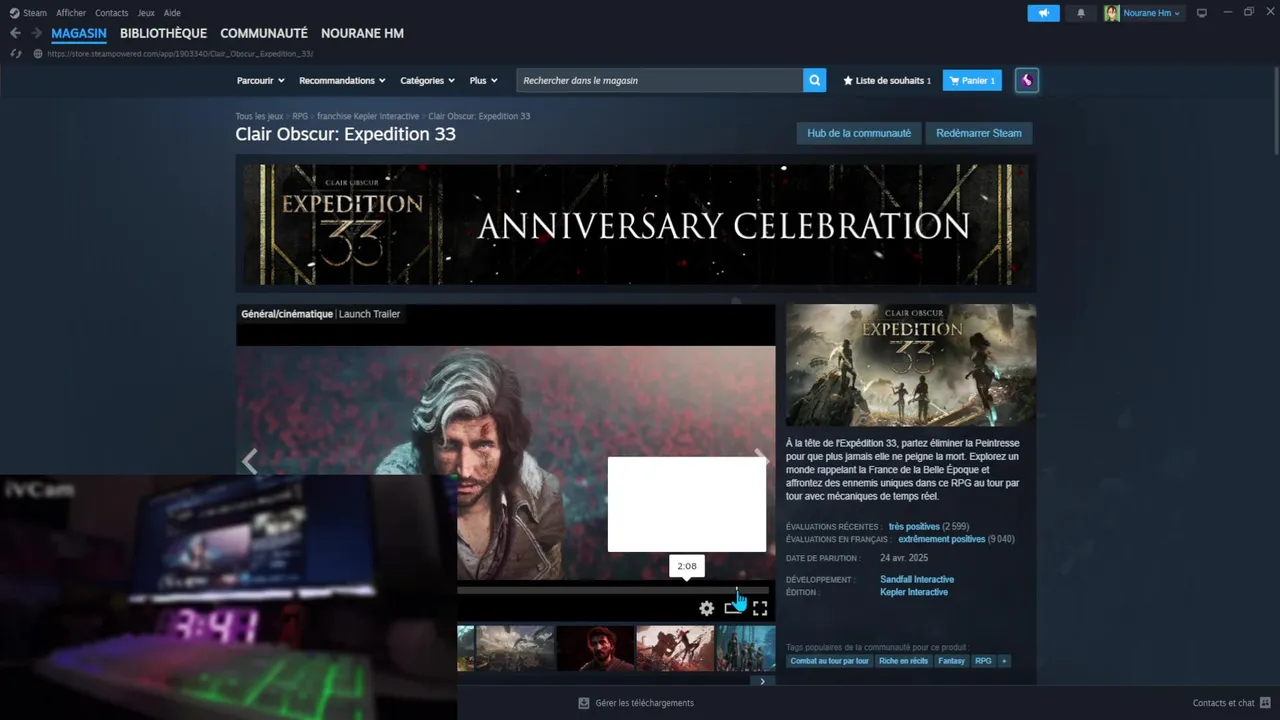Open the Jeux menu
Viewport: 1280px width, 720px height.
click(x=146, y=13)
